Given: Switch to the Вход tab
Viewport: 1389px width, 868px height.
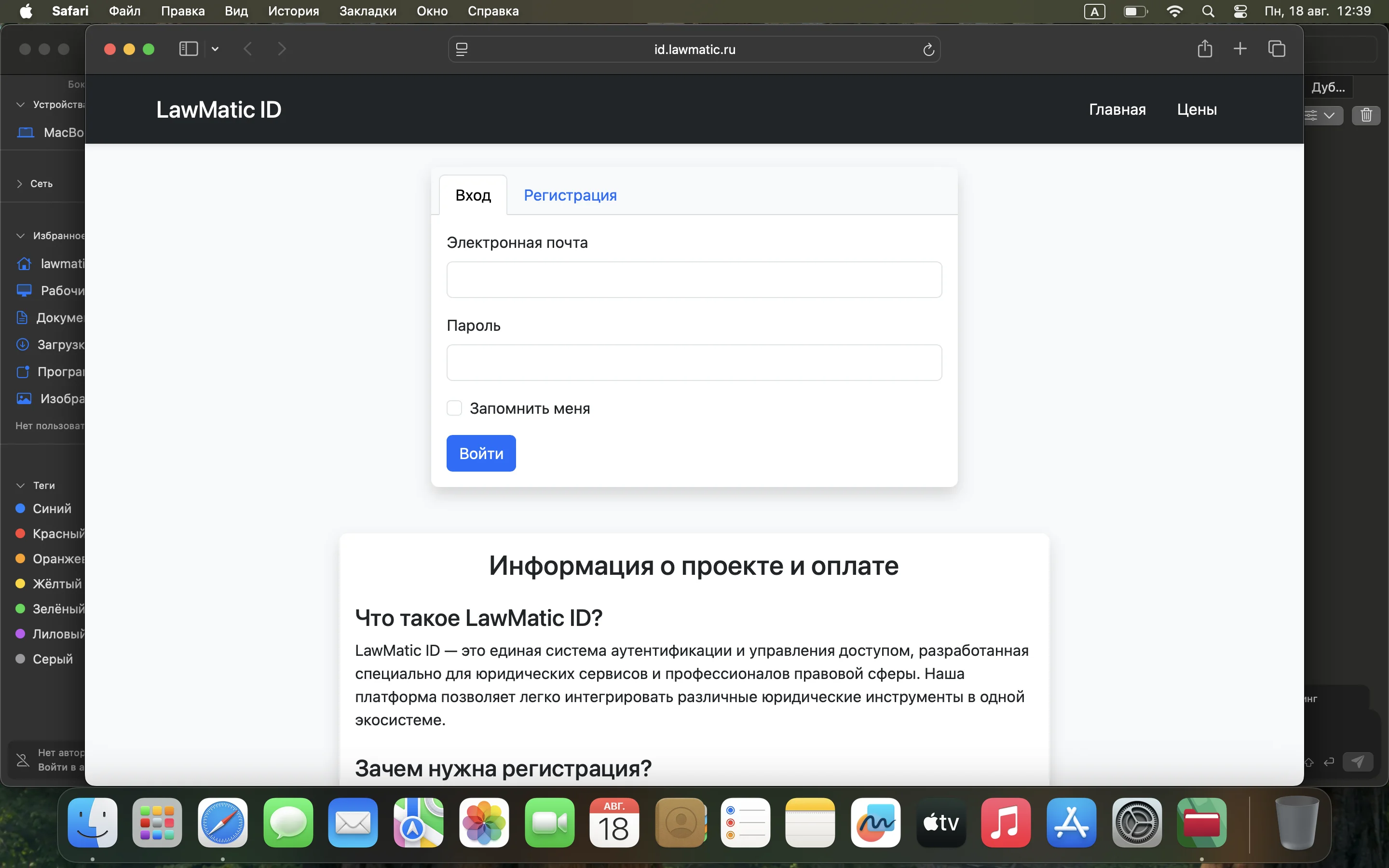Looking at the screenshot, I should [x=473, y=195].
